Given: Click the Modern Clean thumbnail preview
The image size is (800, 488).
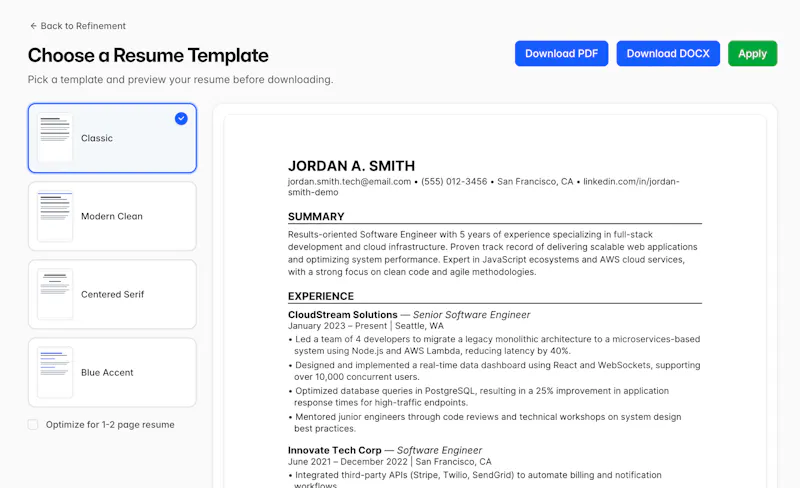Looking at the screenshot, I should coord(55,216).
